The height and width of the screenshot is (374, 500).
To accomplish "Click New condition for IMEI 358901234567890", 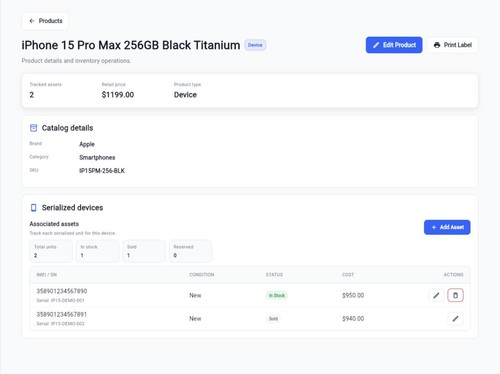I will point(195,295).
